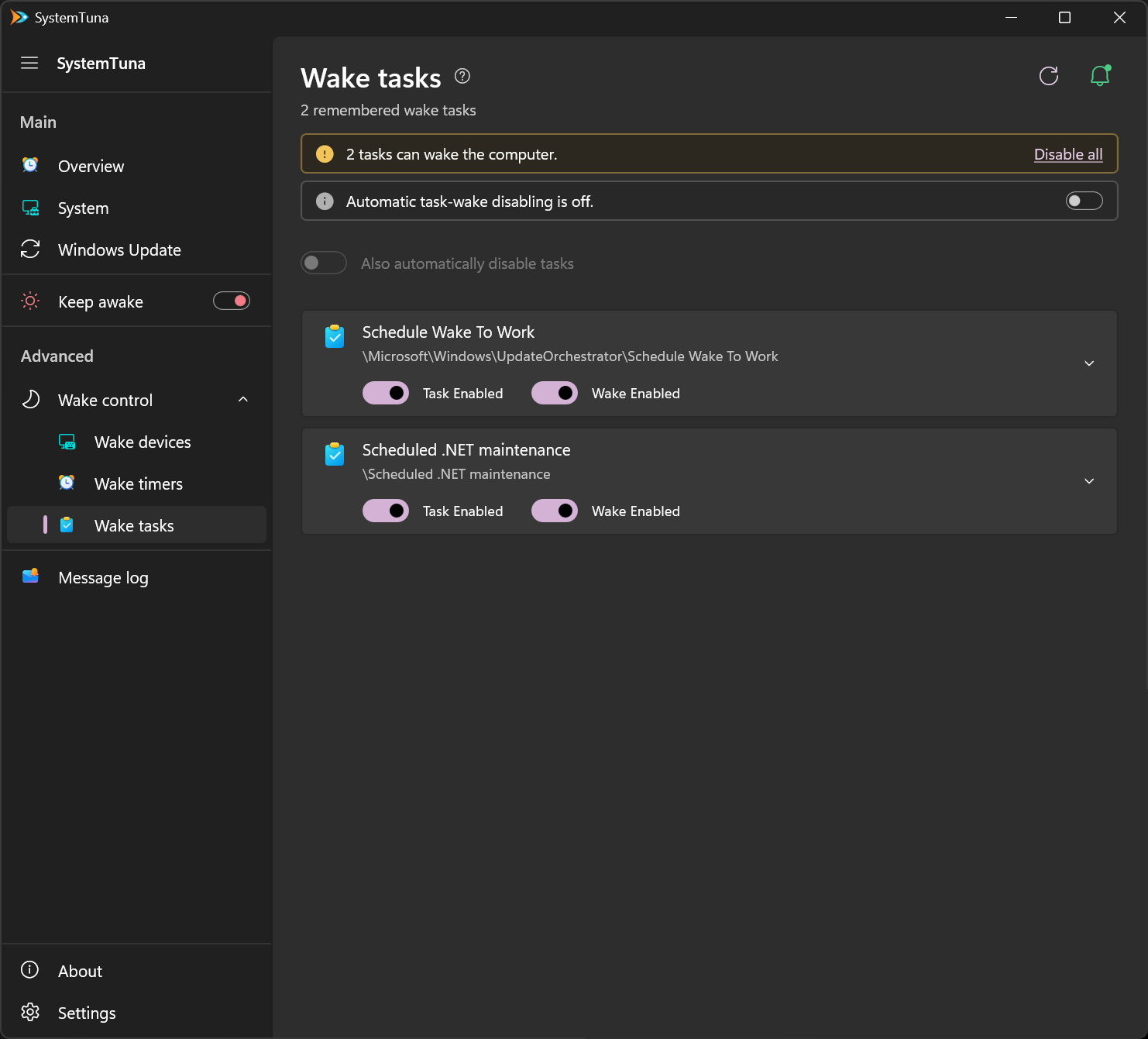Click the '2 remembered wake tasks' subtitle
The image size is (1148, 1039).
388,110
